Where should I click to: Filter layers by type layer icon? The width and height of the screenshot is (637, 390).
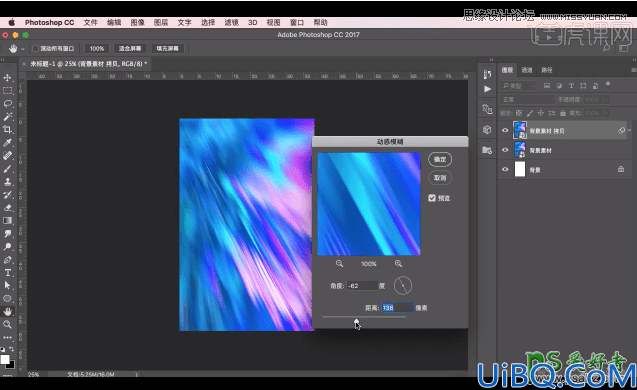(x=571, y=86)
